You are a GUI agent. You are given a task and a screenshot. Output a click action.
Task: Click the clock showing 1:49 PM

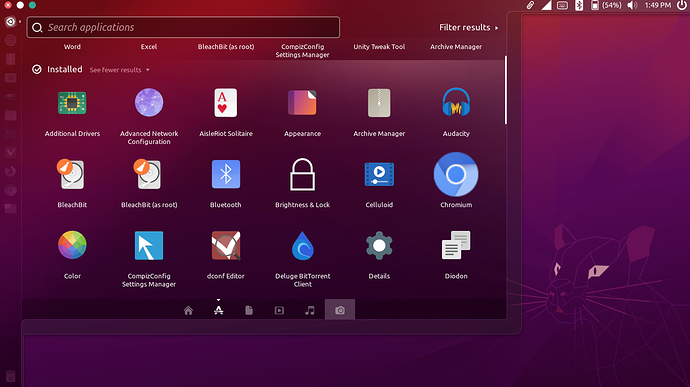tap(658, 5)
